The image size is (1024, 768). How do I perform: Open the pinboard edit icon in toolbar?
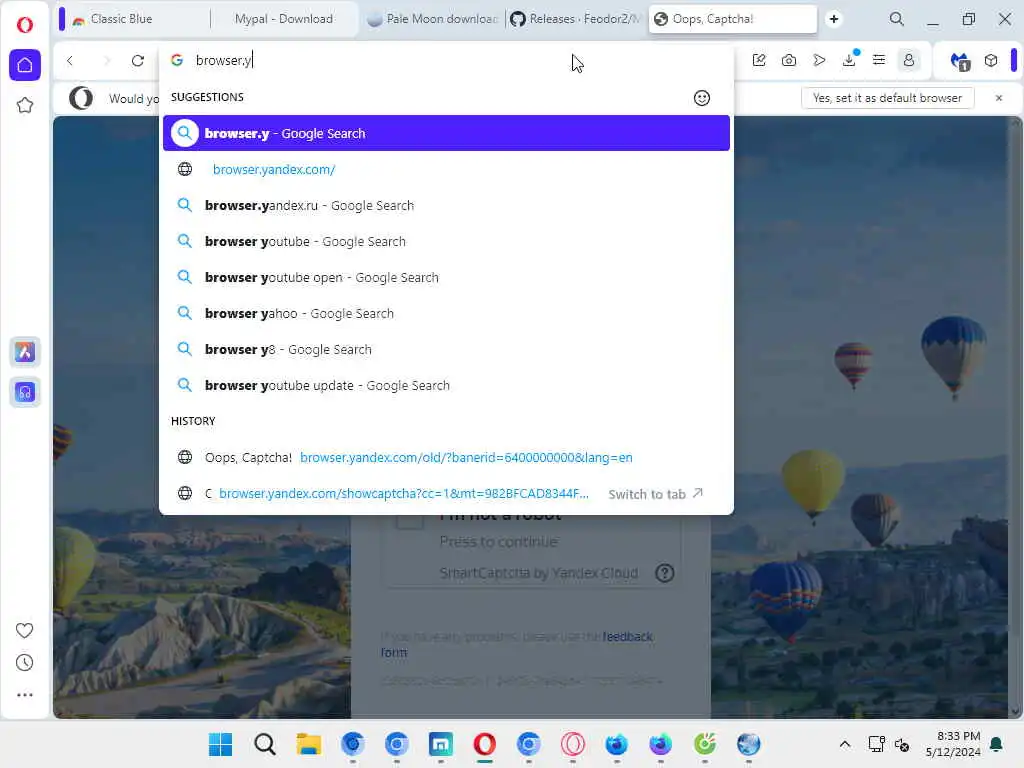759,61
